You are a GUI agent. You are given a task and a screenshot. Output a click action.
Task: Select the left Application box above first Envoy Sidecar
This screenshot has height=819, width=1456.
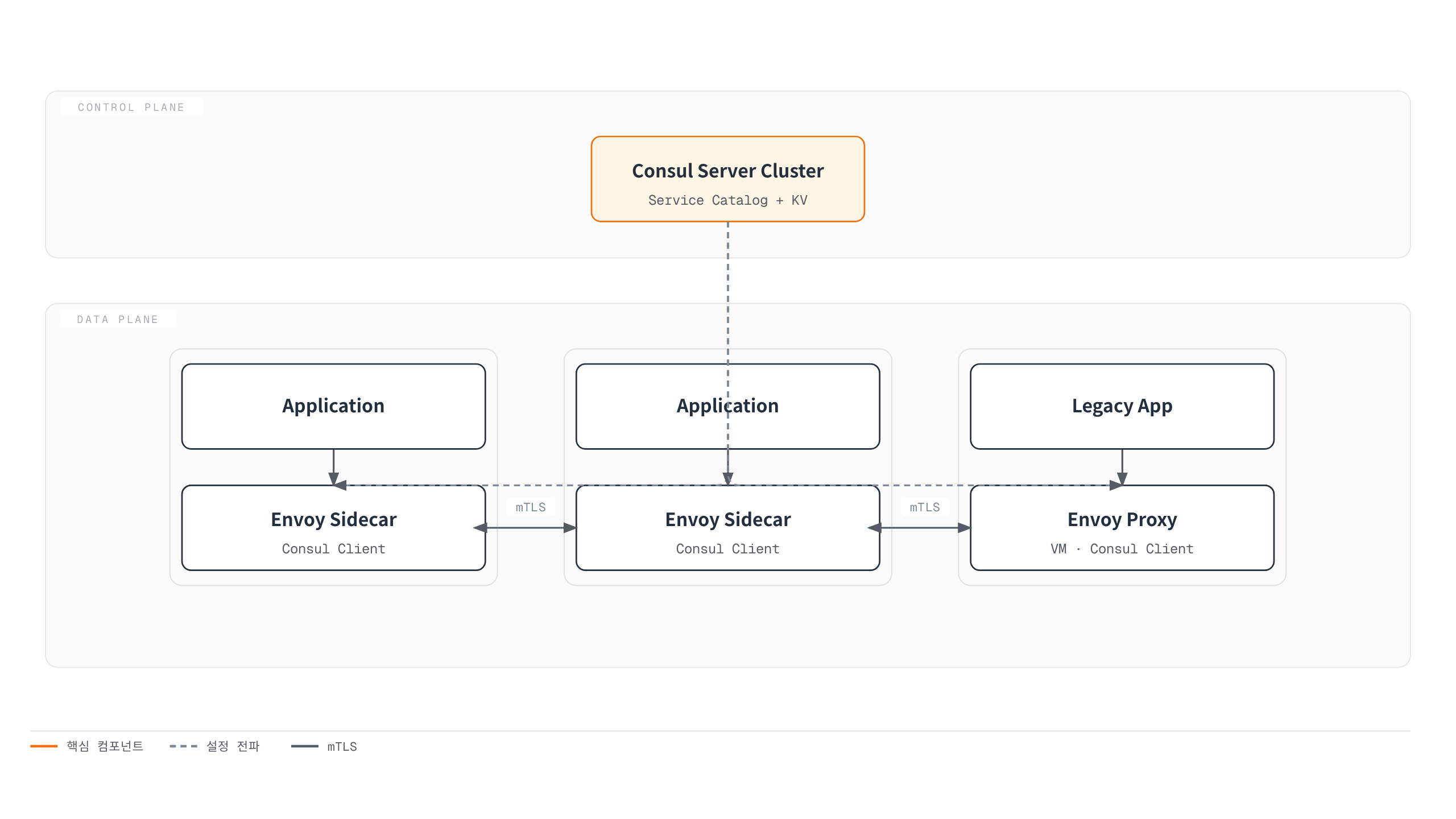click(333, 406)
